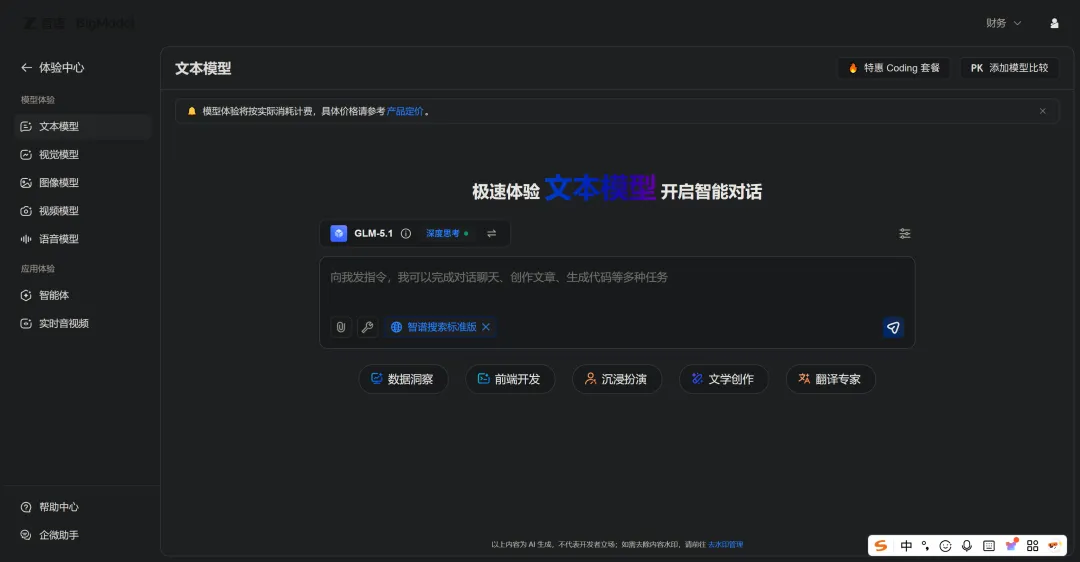The width and height of the screenshot is (1080, 562).
Task: Expand the 财务 dropdown menu
Action: tap(1004, 23)
